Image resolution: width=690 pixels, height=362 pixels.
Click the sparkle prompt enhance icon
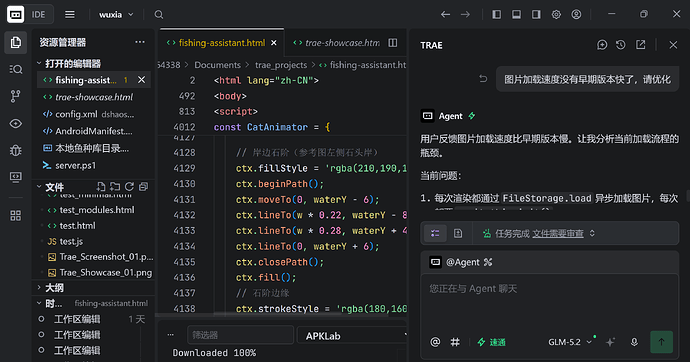coord(610,342)
